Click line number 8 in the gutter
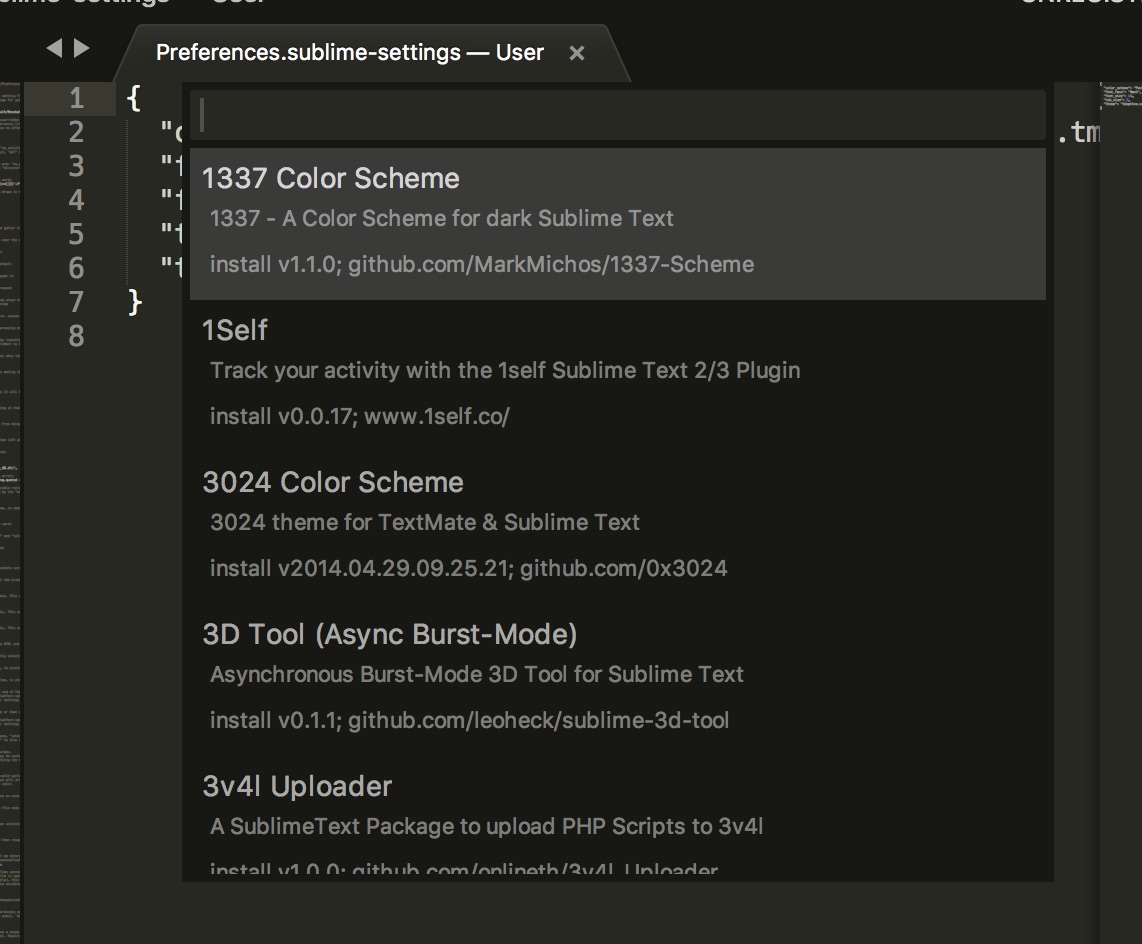This screenshot has height=944, width=1142. 76,336
